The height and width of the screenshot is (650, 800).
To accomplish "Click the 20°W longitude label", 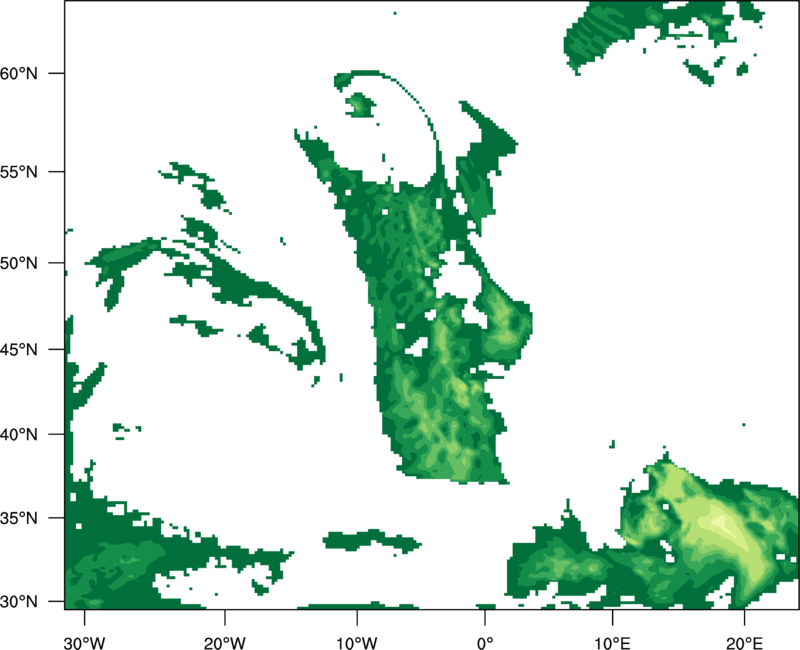I will pyautogui.click(x=225, y=643).
